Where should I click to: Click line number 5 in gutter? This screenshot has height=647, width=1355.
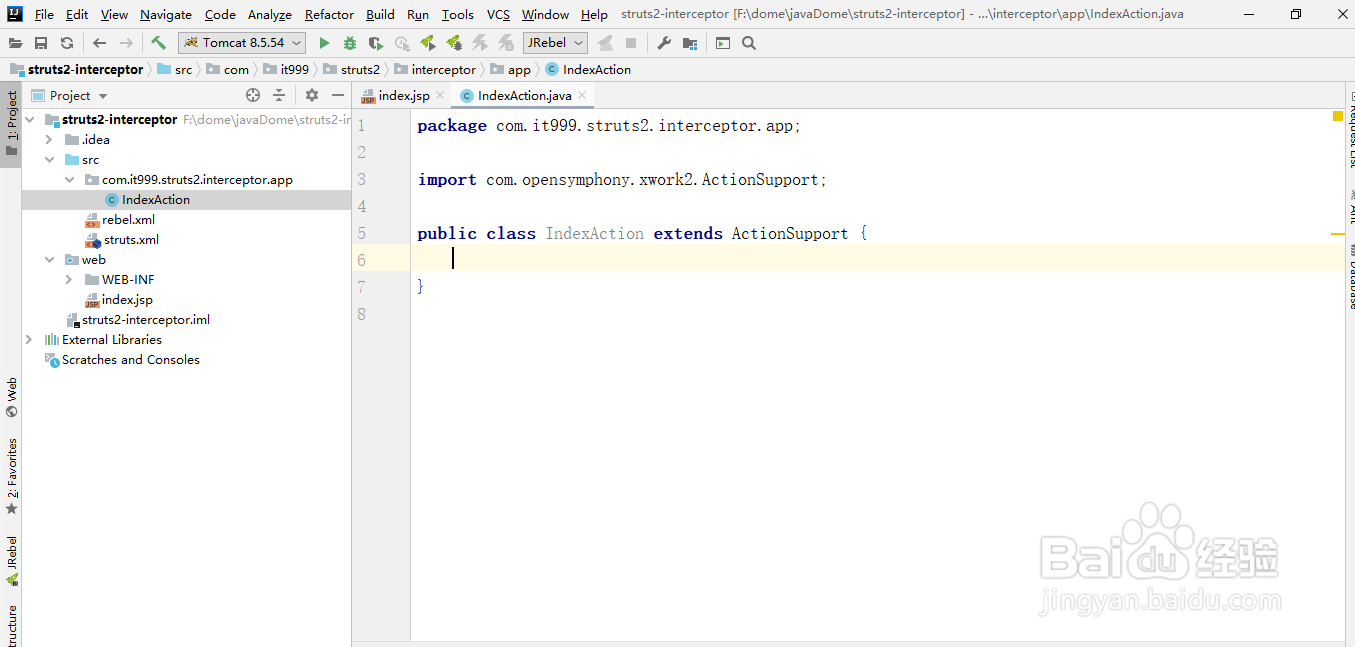click(361, 233)
